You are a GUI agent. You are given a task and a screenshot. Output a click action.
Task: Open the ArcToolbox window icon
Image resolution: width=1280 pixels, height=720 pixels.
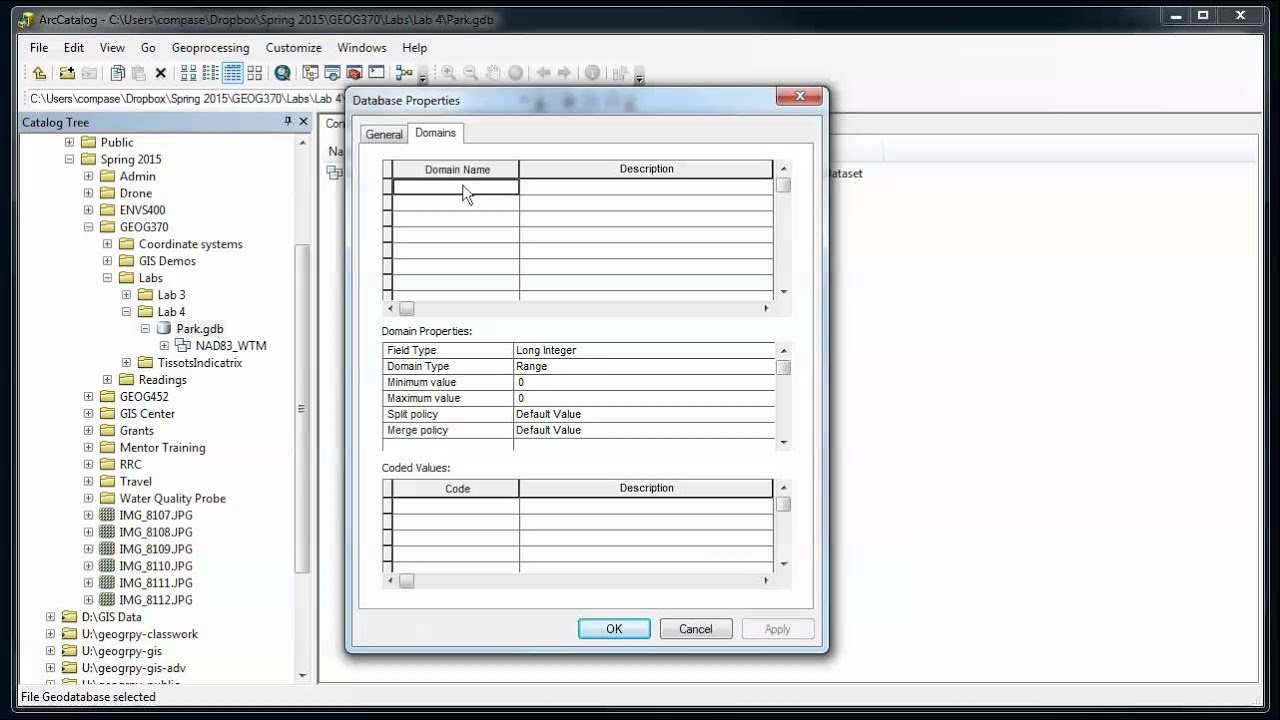click(354, 73)
